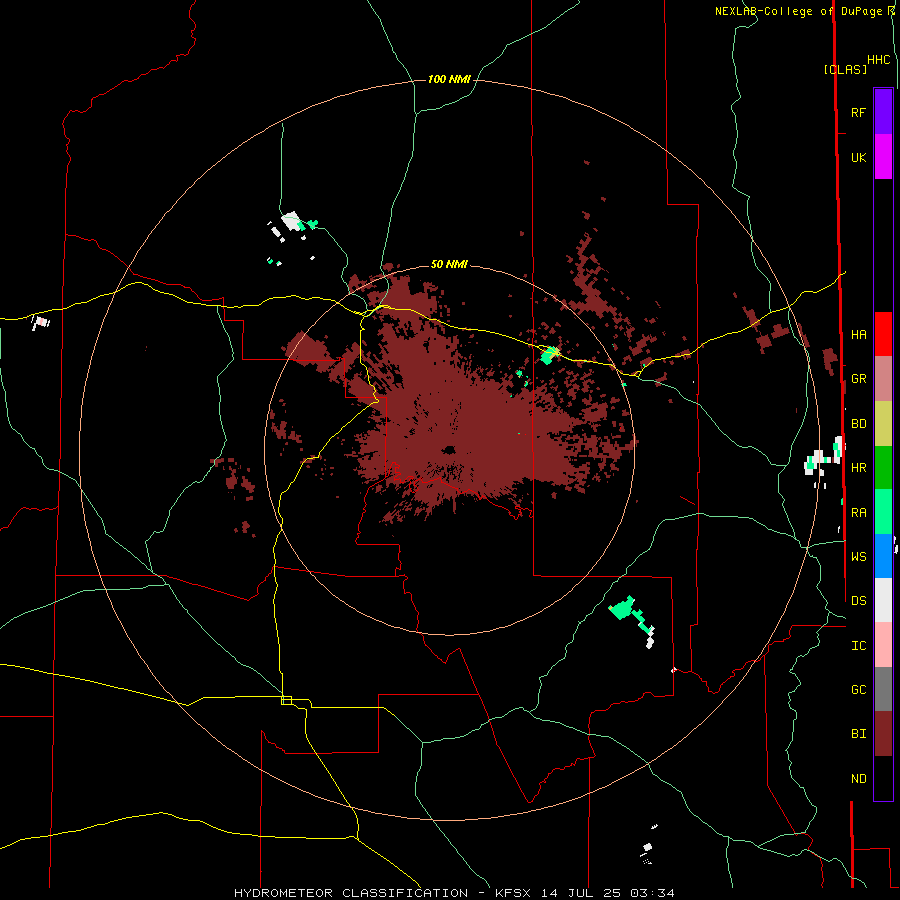Click the radar site null spot at center
This screenshot has width=900, height=900.
tap(449, 451)
